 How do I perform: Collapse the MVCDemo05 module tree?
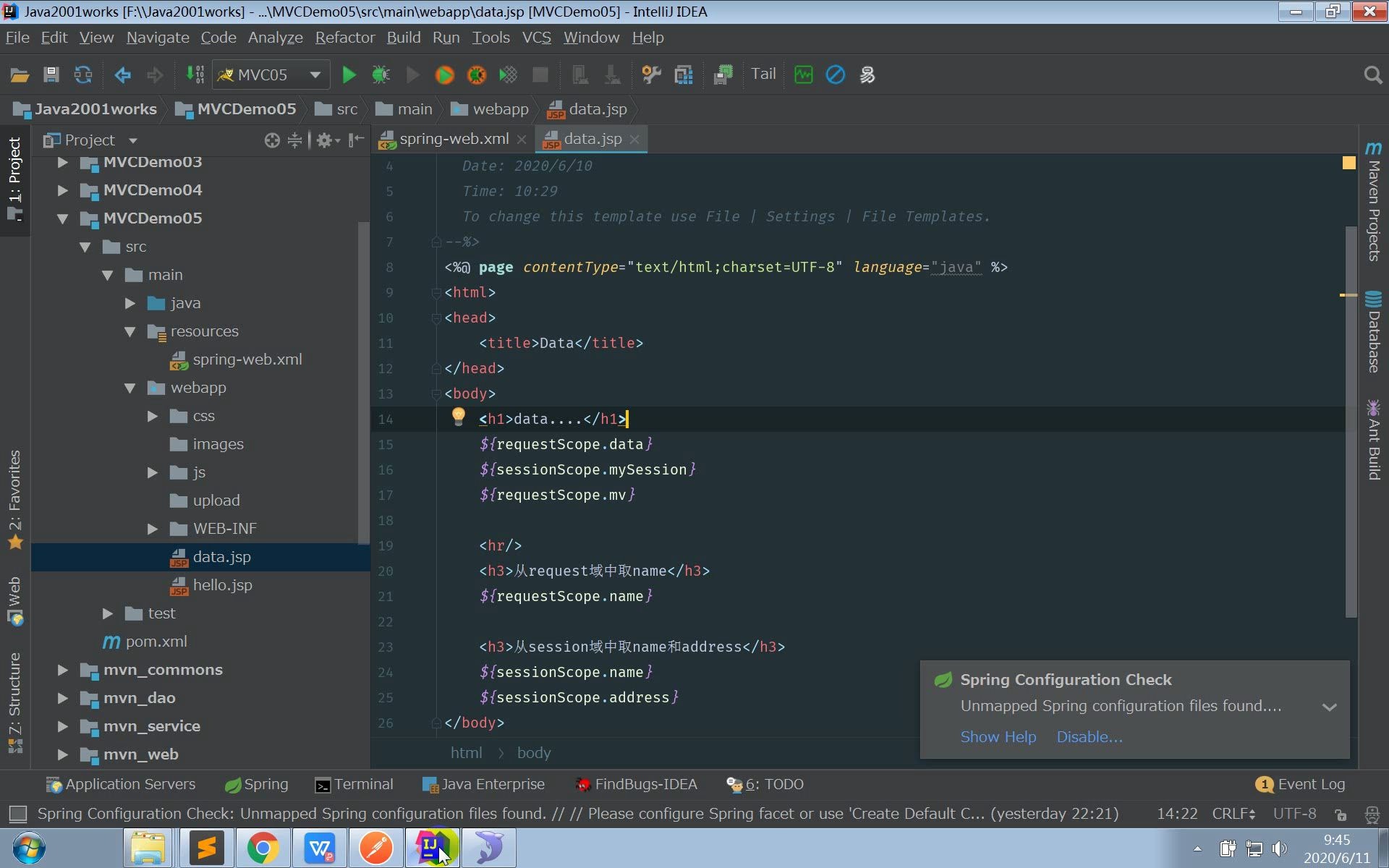pos(63,218)
